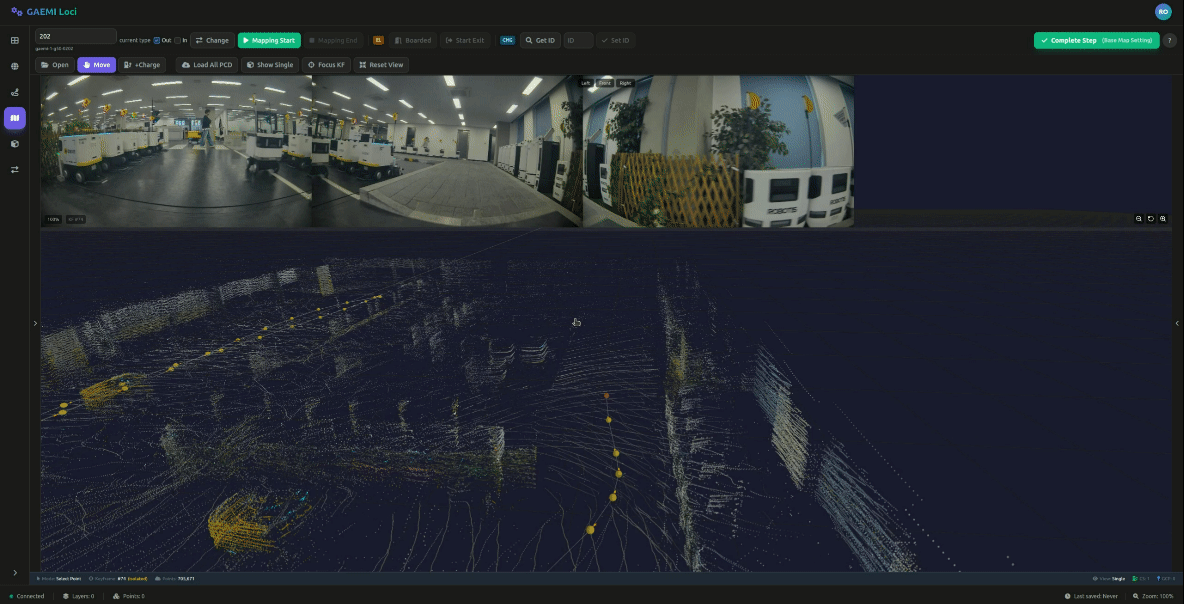Zoom out the camera image view
The image size is (1184, 604).
[x=1139, y=218]
